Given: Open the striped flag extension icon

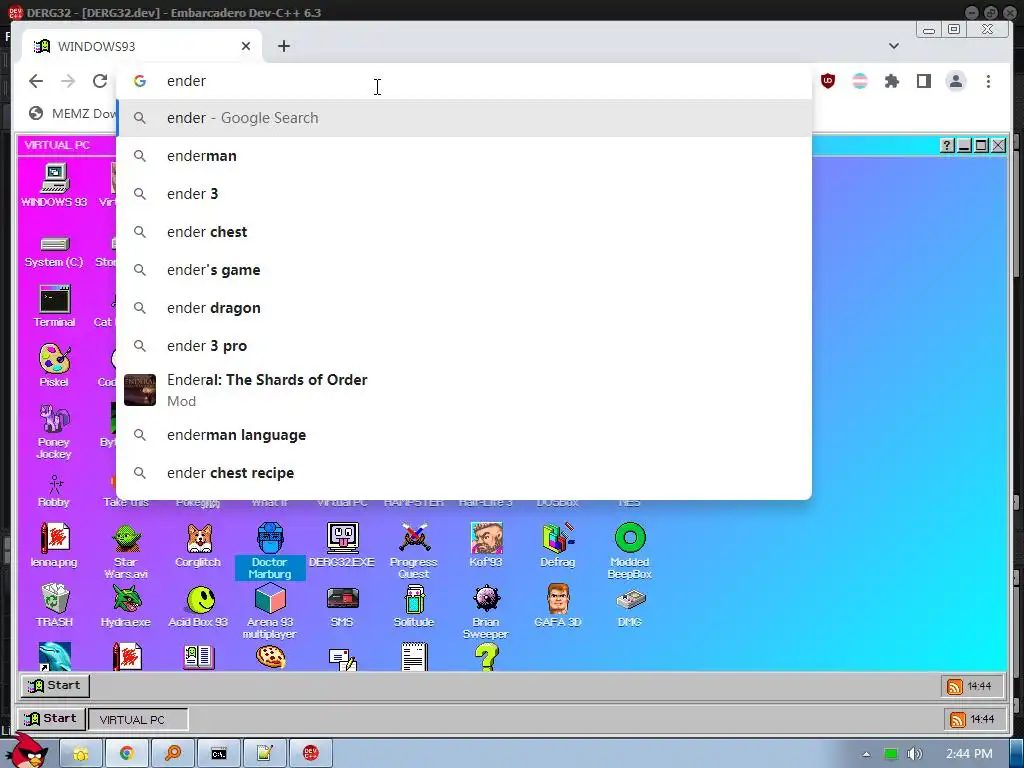Looking at the screenshot, I should click(860, 81).
